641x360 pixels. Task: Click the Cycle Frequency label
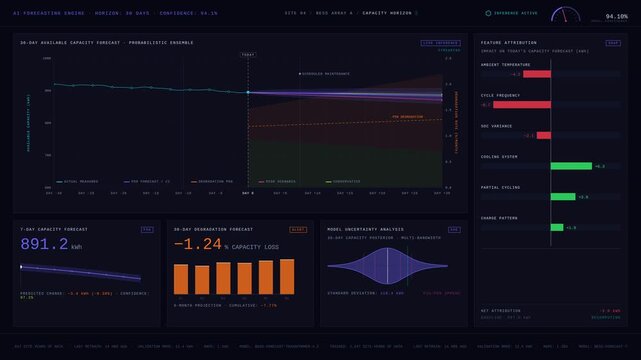[500, 95]
